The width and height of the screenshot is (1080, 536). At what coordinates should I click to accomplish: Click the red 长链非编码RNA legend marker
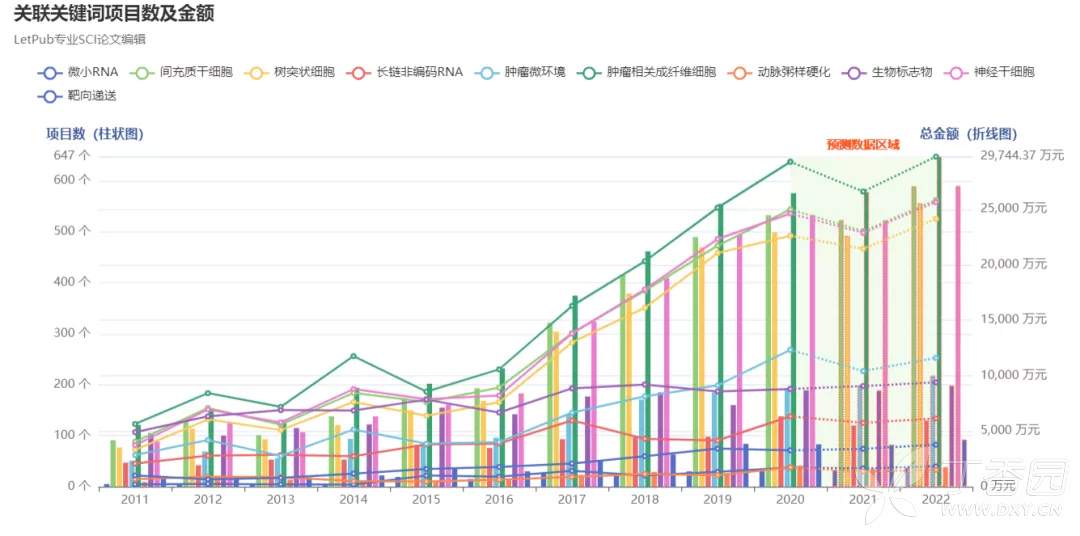click(358, 73)
